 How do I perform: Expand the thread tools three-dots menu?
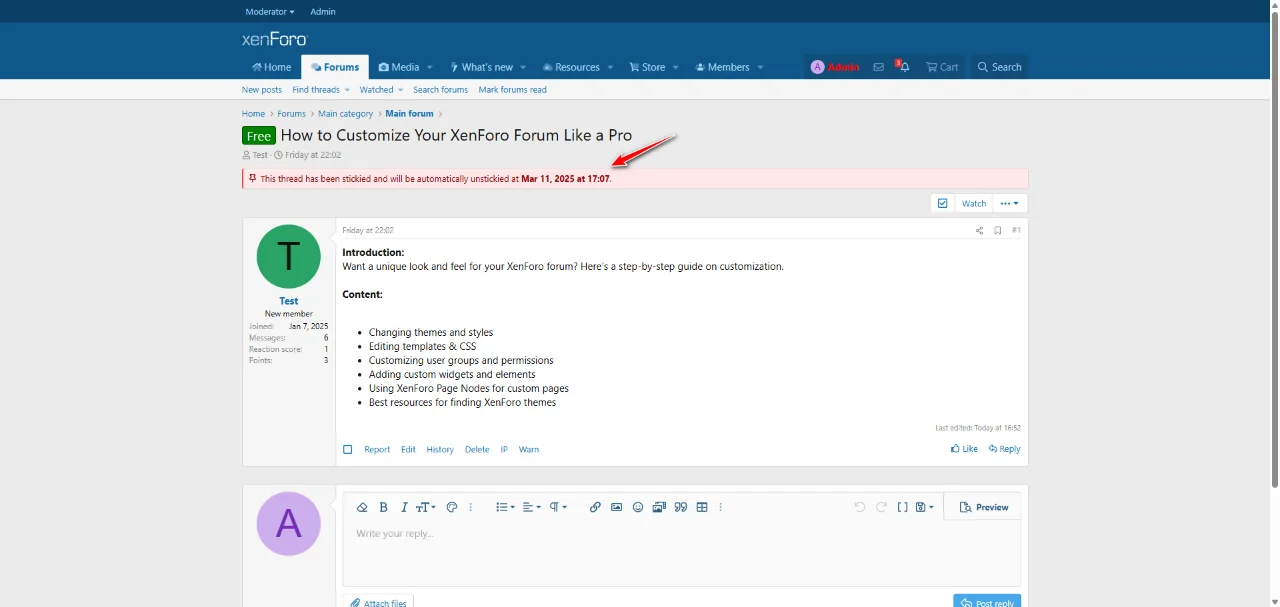[1009, 203]
